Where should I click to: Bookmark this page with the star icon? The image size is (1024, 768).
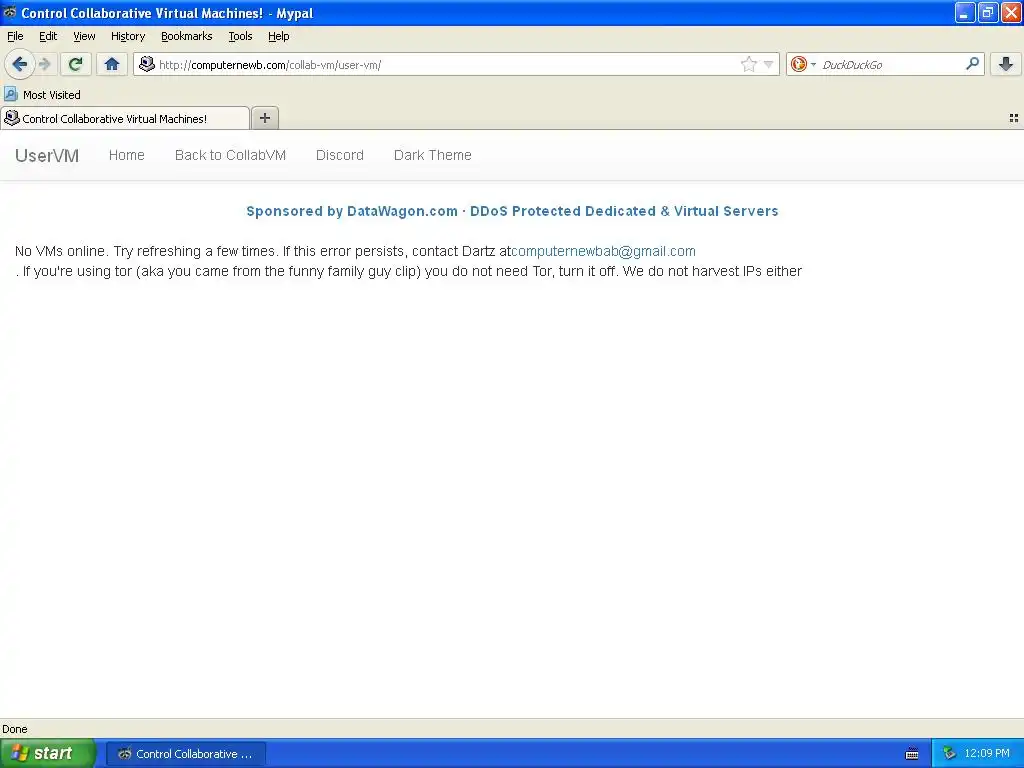pos(748,64)
